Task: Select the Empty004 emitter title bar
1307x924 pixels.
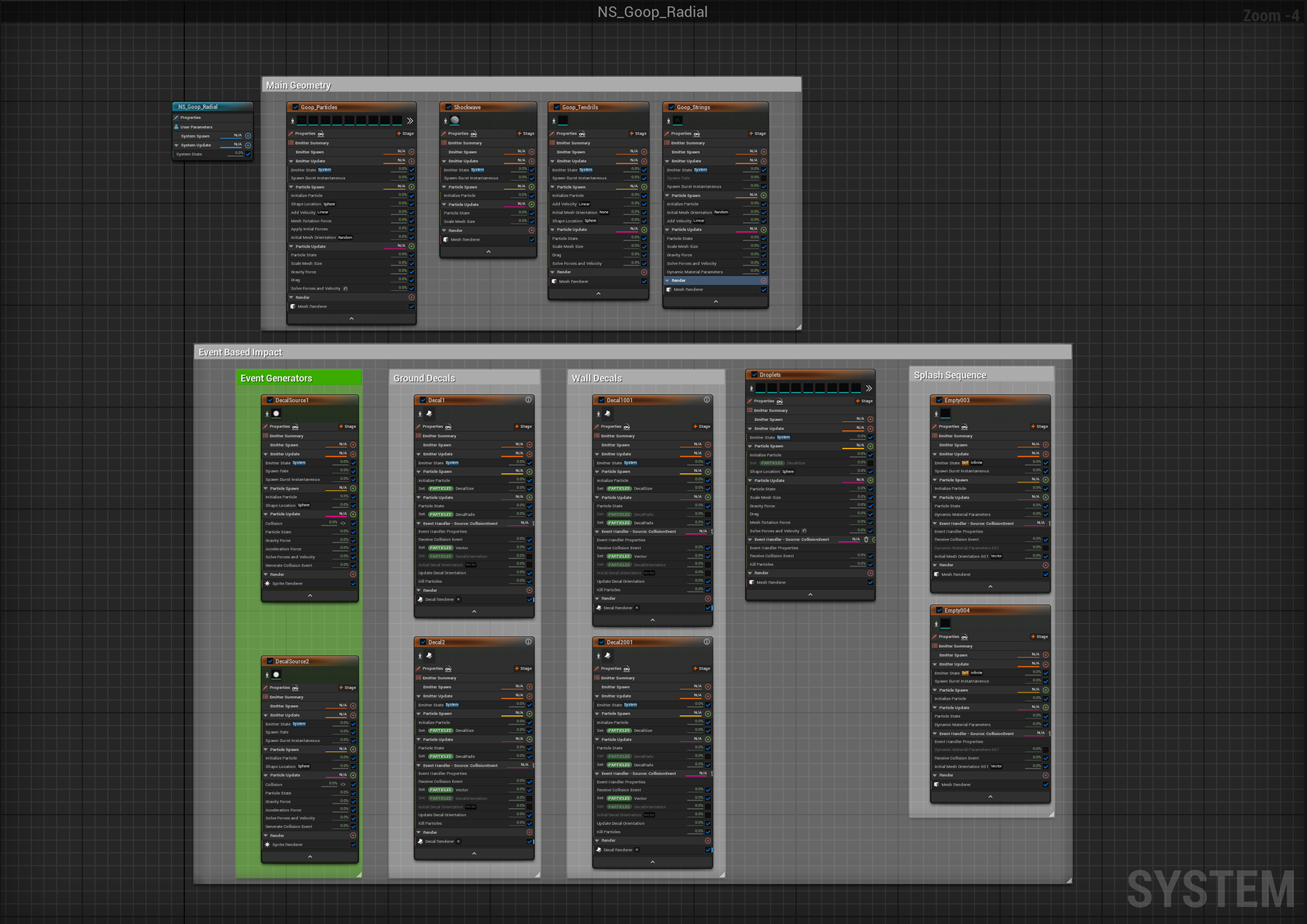Action: (x=990, y=610)
